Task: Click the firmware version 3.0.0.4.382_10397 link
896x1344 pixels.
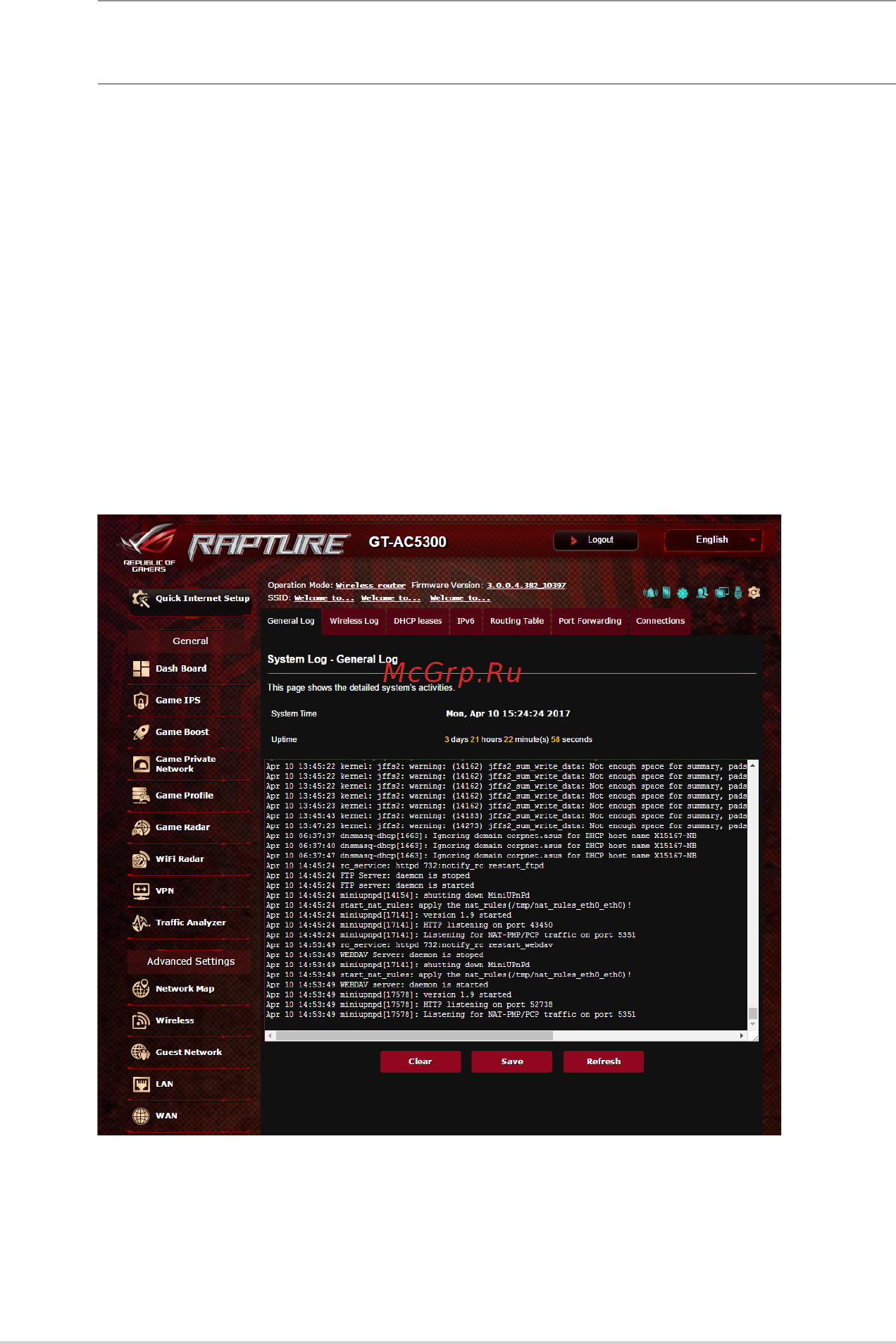Action: [x=526, y=586]
